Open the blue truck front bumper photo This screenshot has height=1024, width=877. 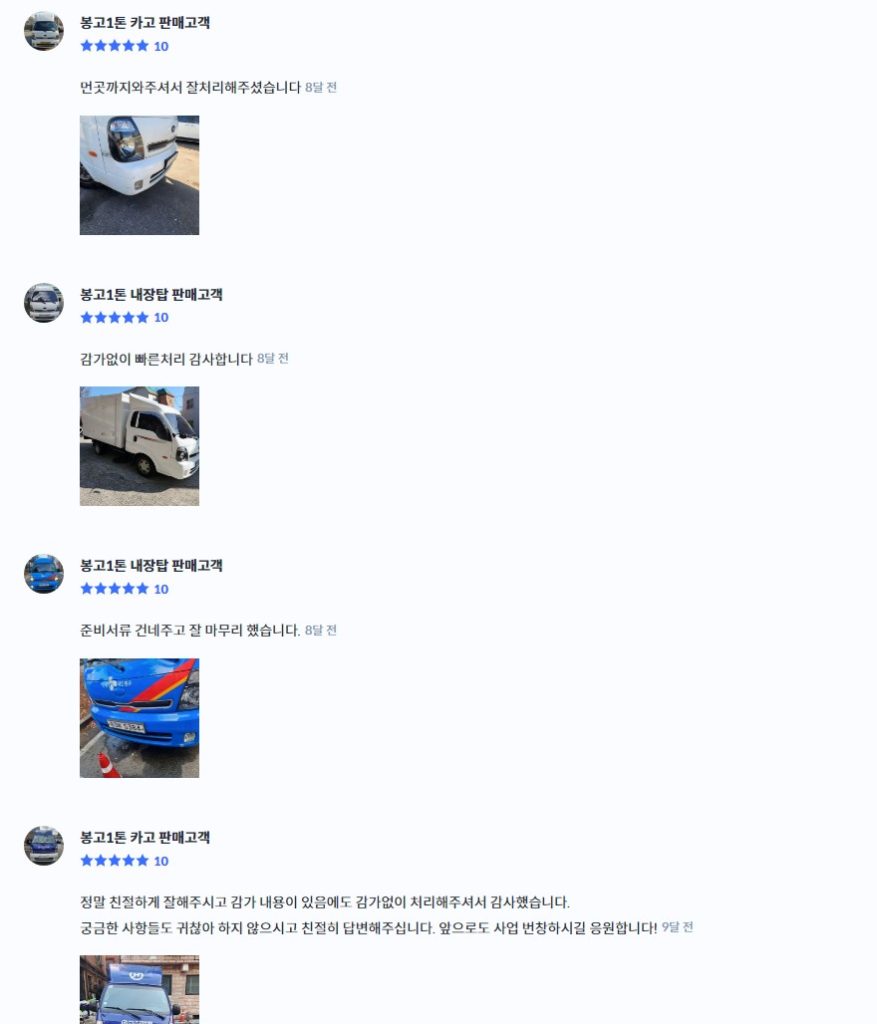coord(139,718)
